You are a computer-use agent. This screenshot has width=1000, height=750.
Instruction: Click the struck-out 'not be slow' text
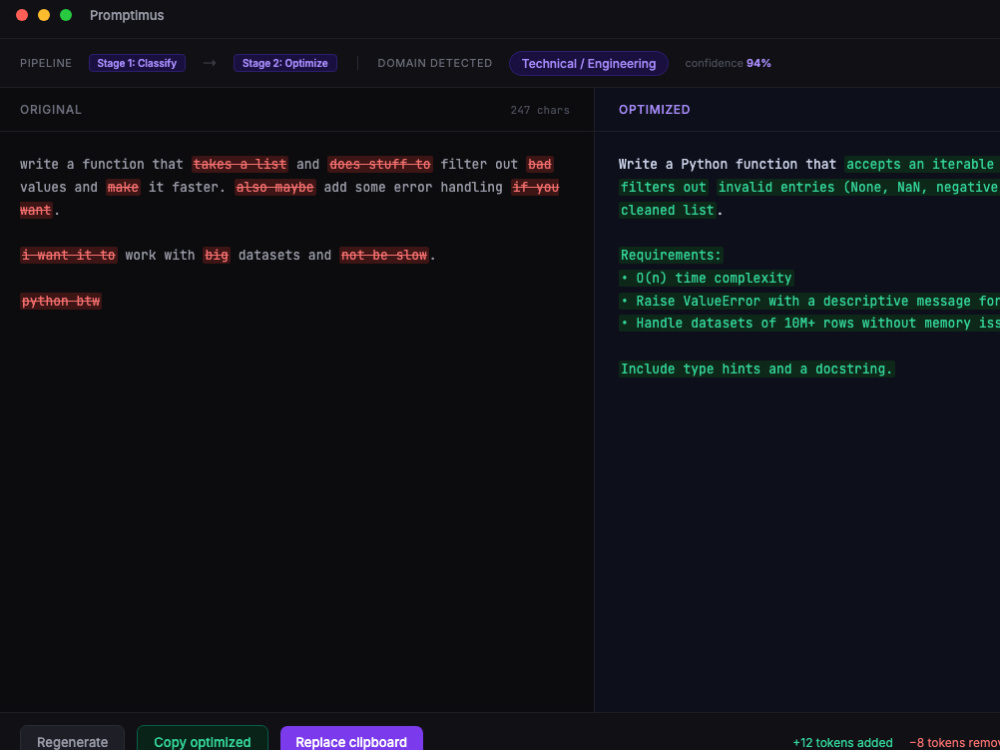pyautogui.click(x=384, y=255)
